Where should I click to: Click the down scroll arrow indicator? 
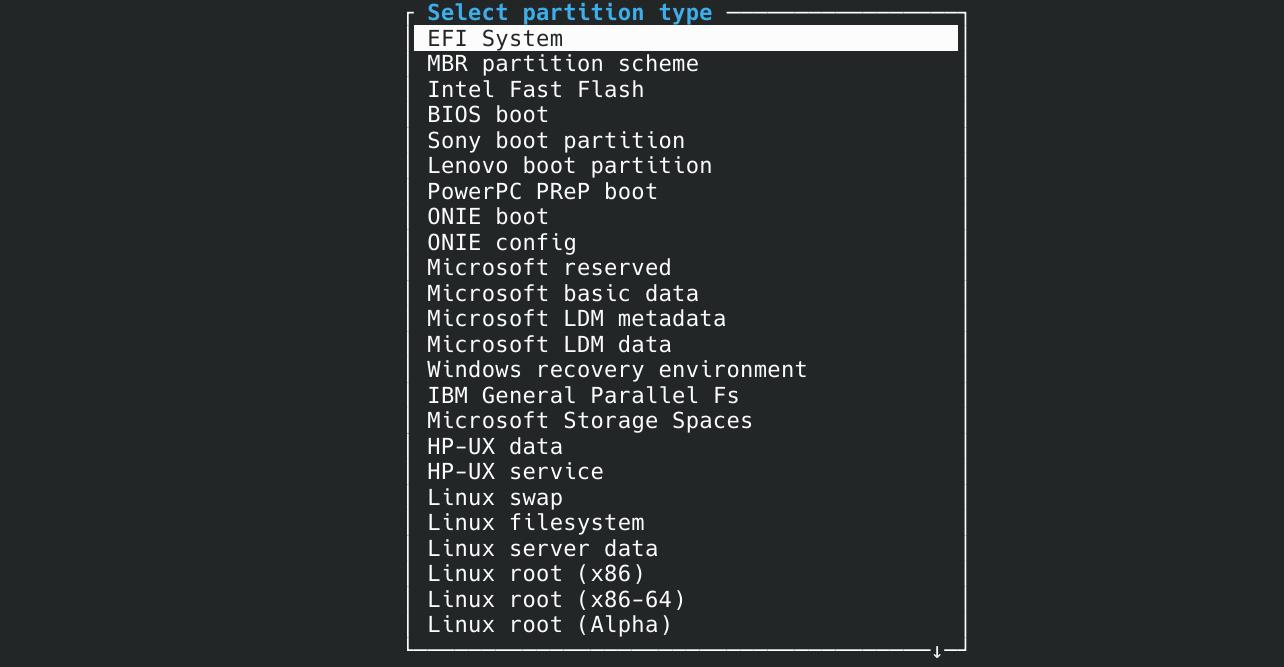pos(937,650)
